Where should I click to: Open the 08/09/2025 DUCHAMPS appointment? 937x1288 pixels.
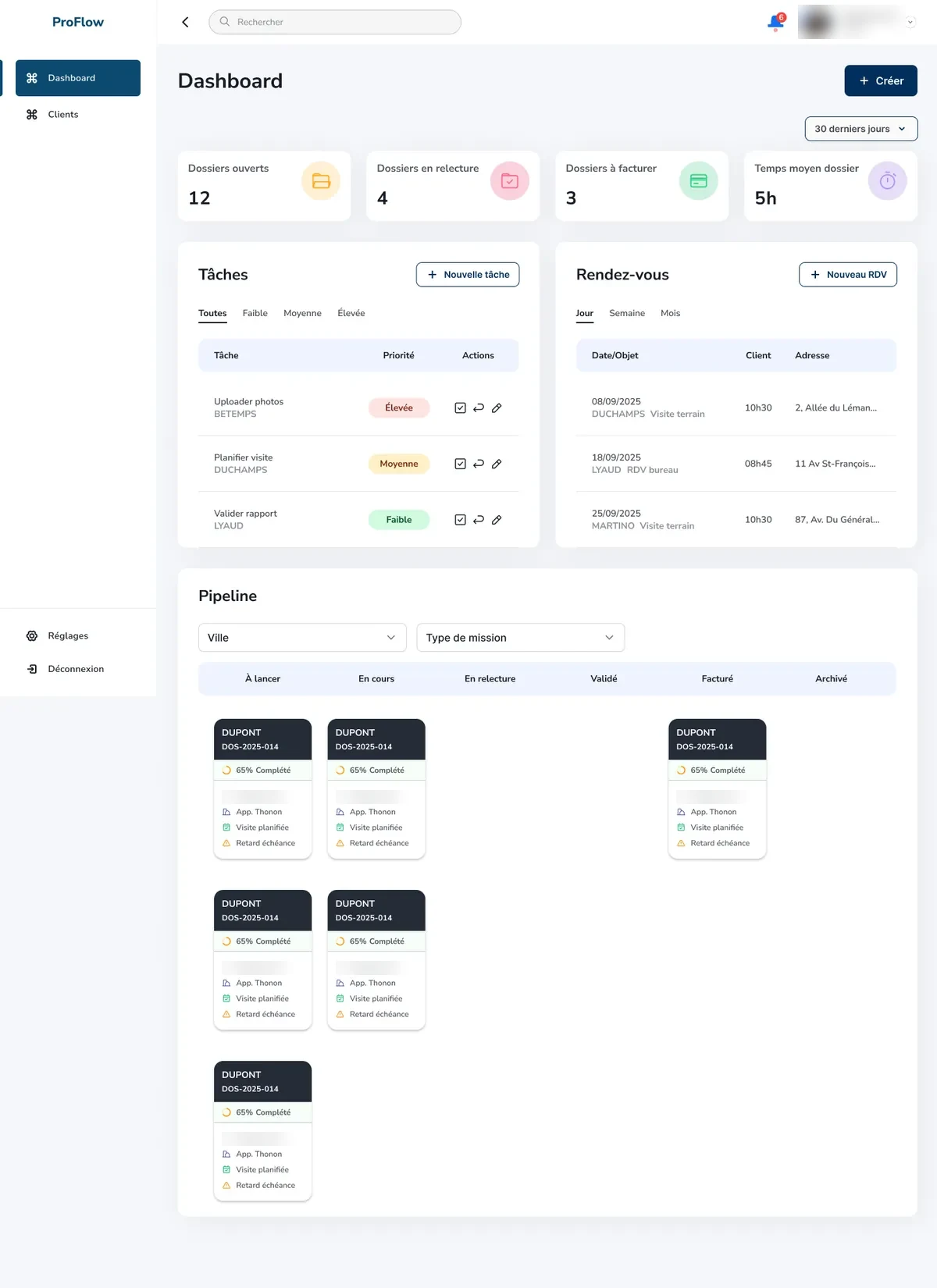coord(736,407)
